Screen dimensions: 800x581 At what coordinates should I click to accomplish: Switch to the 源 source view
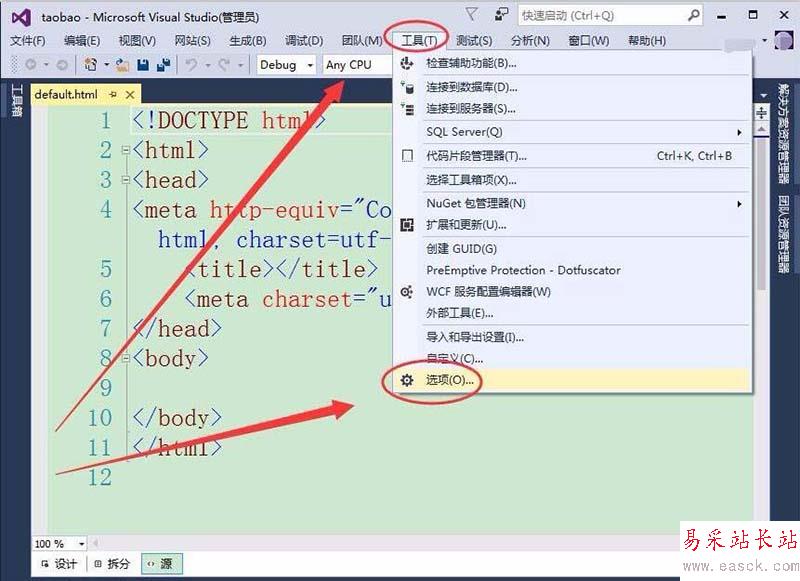point(160,564)
